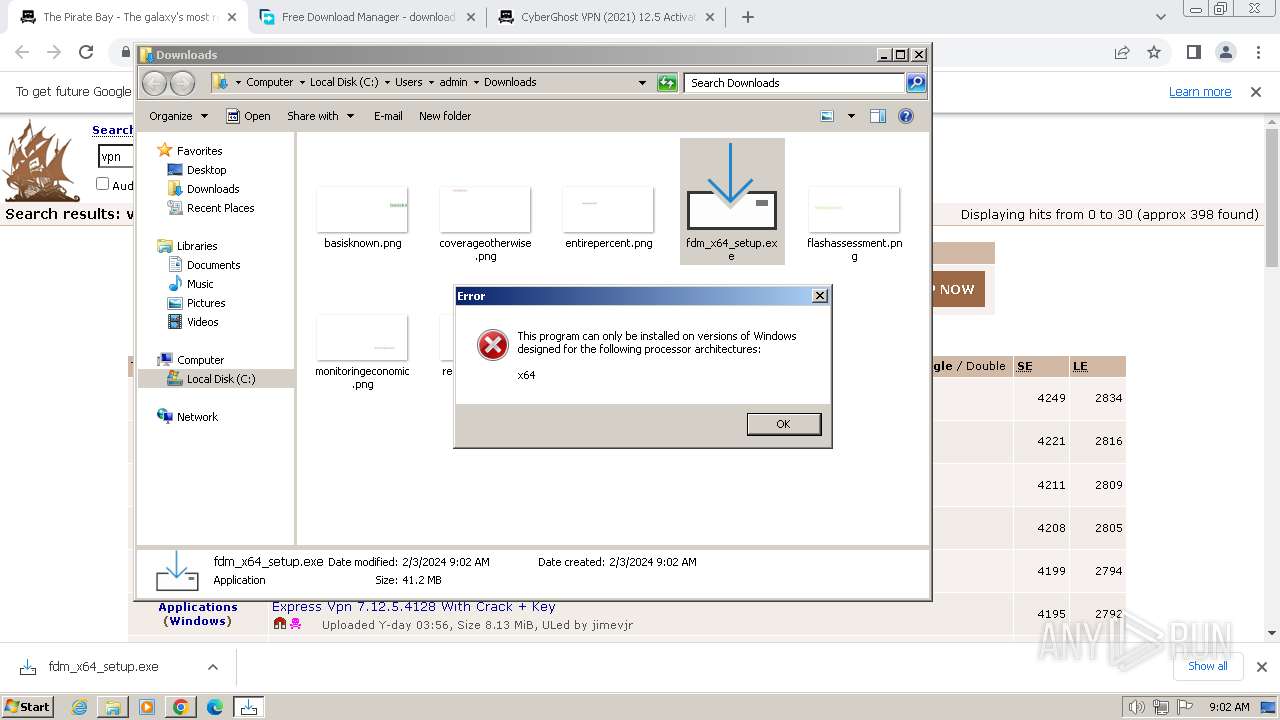Select Desktop in the navigation pane

[x=206, y=170]
